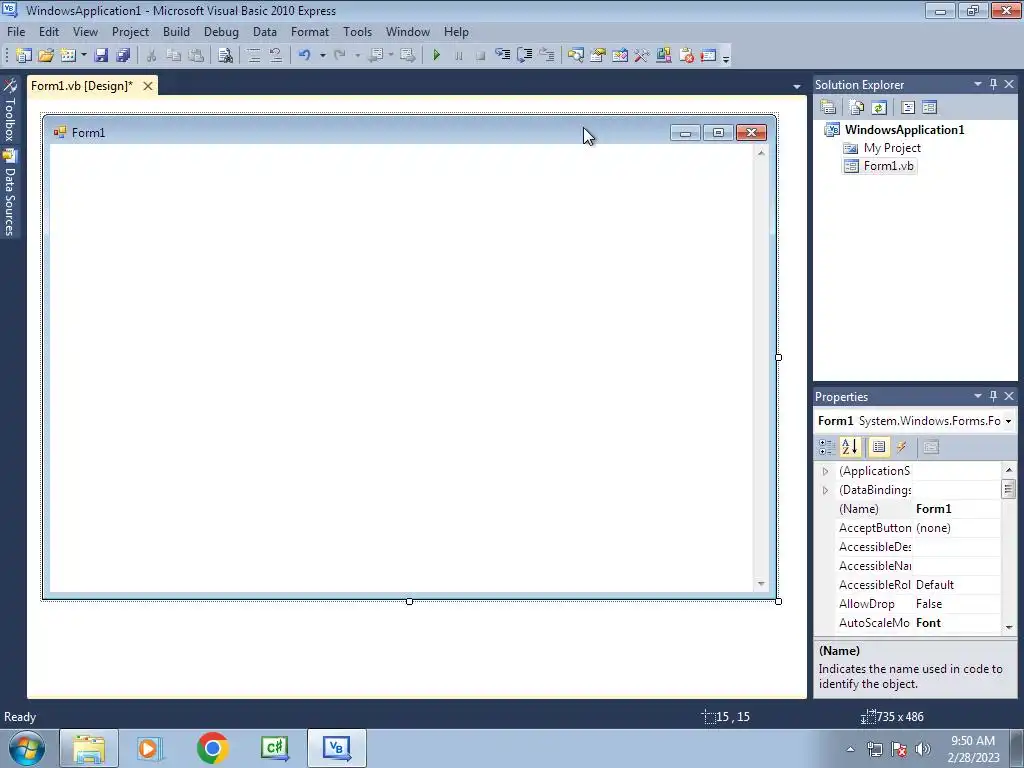Open Windows Start menu orb

(x=25, y=748)
